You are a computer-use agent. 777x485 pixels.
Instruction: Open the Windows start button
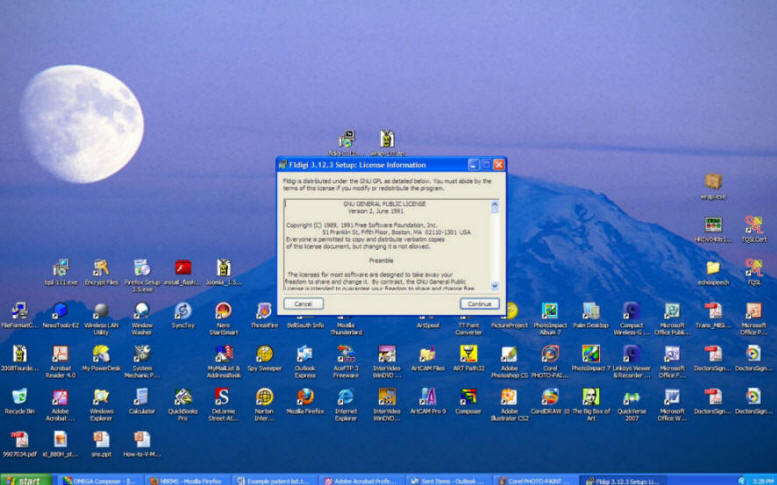[x=26, y=480]
